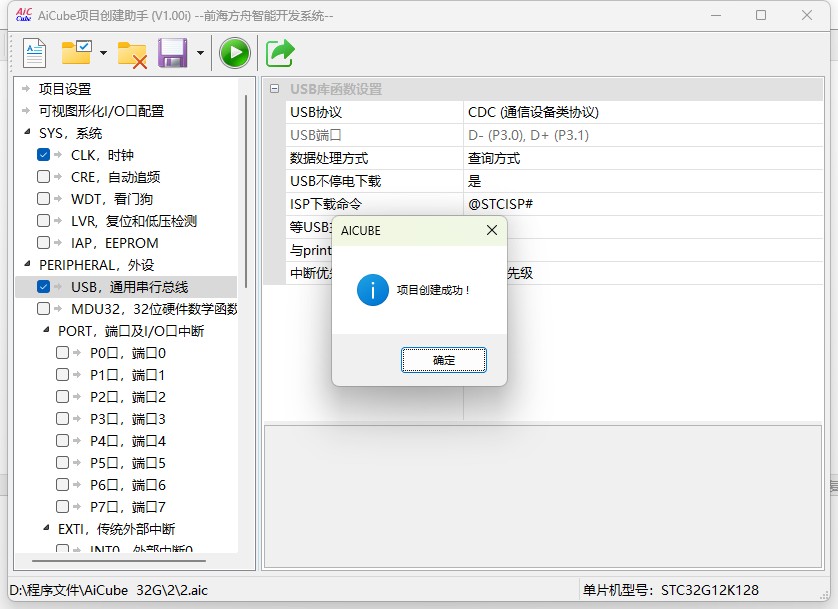
Task: Select P3口，端口3 tree label
Action: [128, 419]
